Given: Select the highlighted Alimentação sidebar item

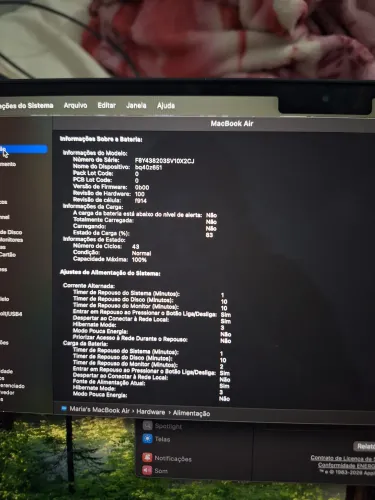Looking at the screenshot, I should (23, 149).
